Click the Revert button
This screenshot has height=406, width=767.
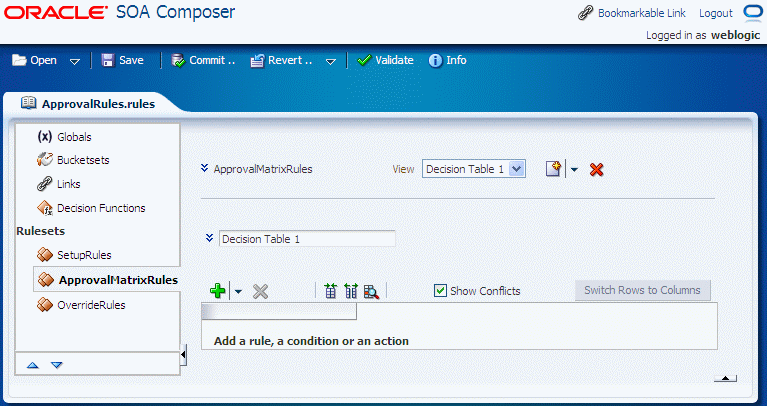point(281,60)
